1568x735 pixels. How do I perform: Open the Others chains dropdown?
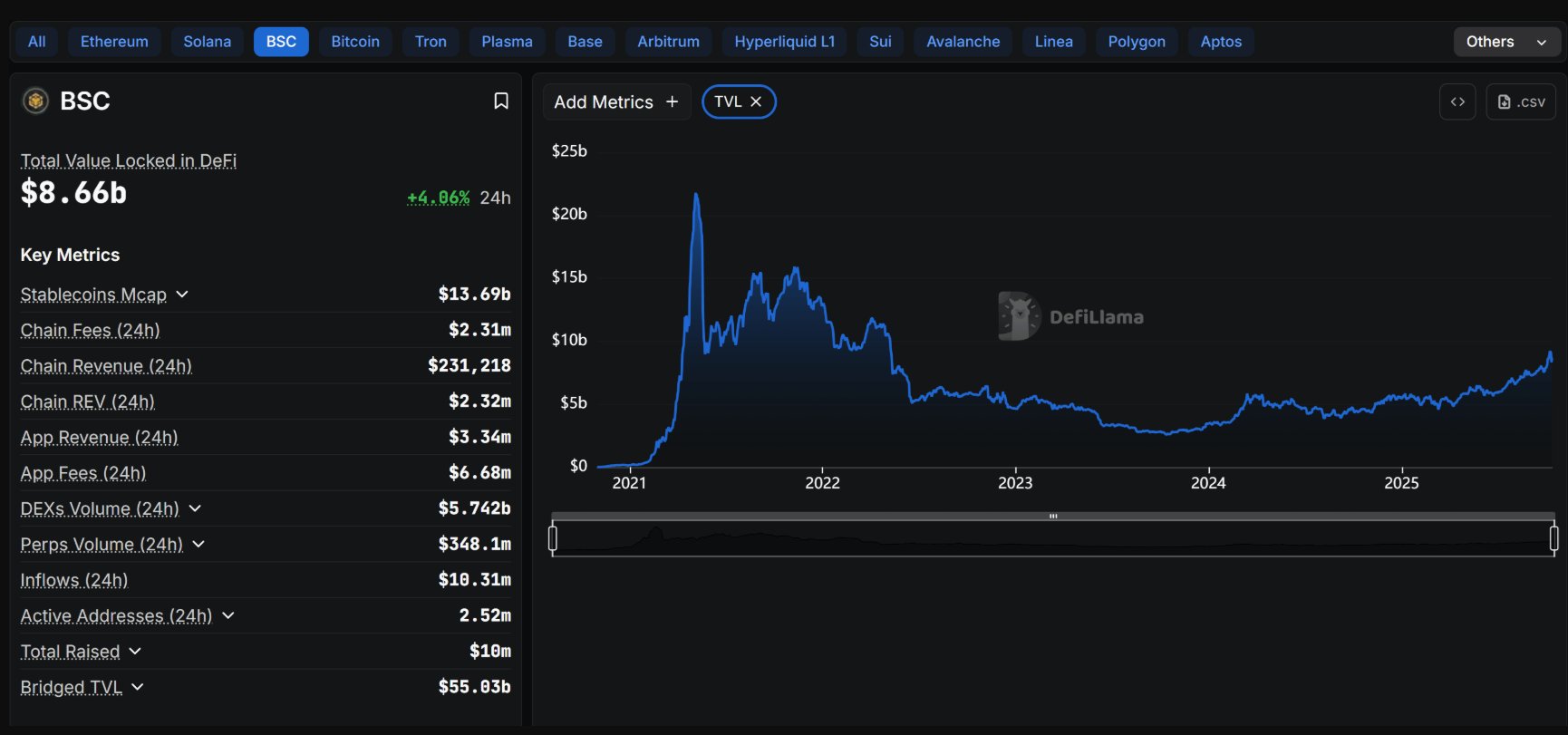pos(1506,42)
